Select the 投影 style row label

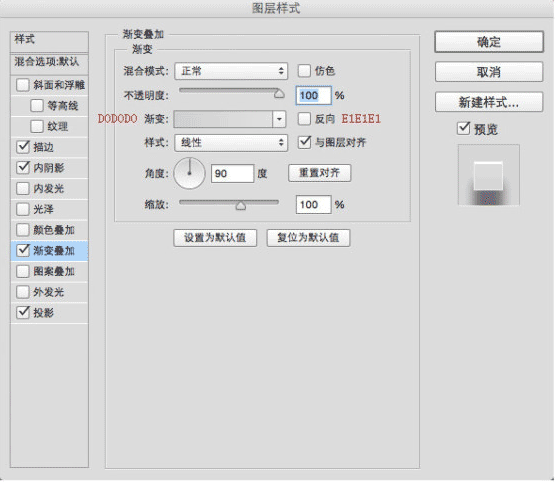43,312
